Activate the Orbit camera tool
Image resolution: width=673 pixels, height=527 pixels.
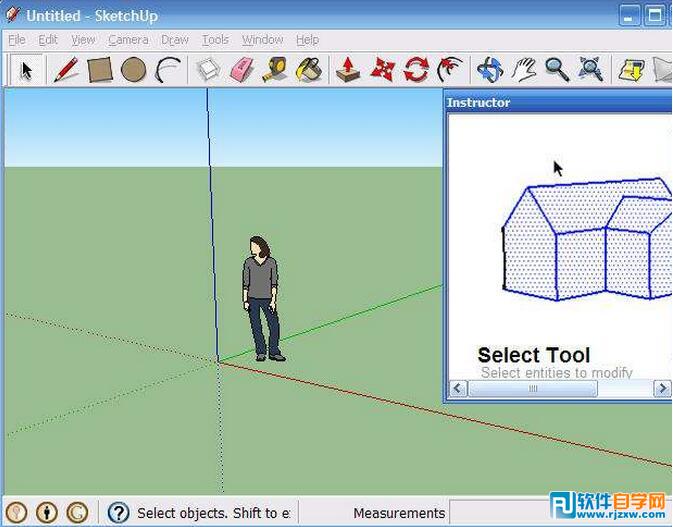(x=490, y=70)
